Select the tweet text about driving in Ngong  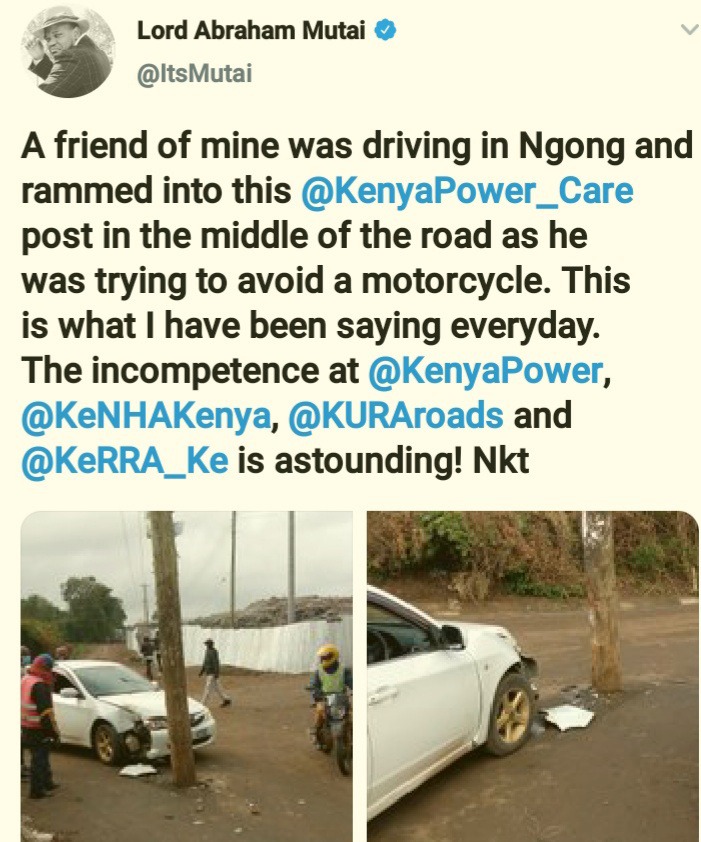click(357, 303)
